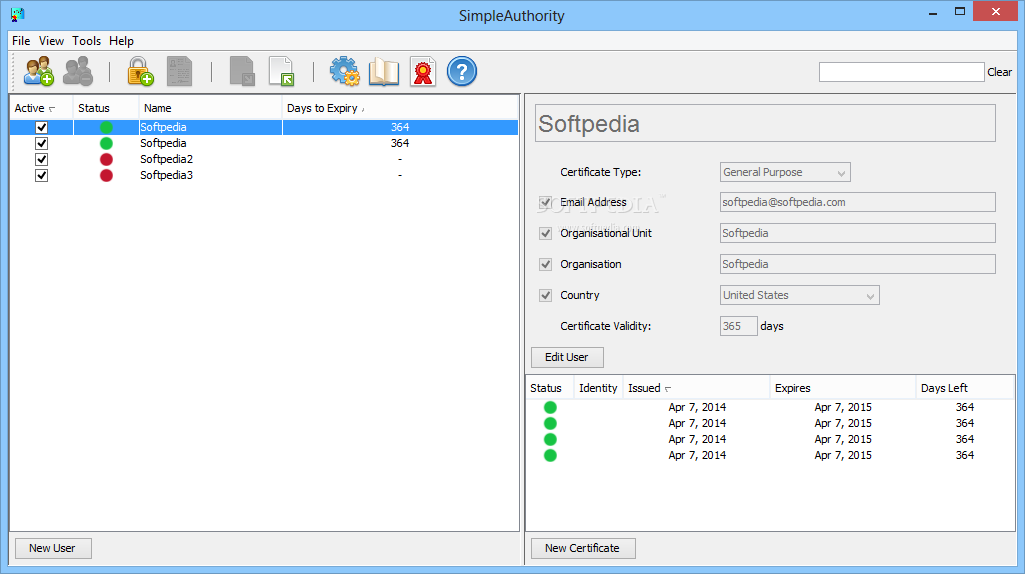Sort certificates by Issued column header
Viewport: 1025px width, 574px height.
[x=697, y=388]
